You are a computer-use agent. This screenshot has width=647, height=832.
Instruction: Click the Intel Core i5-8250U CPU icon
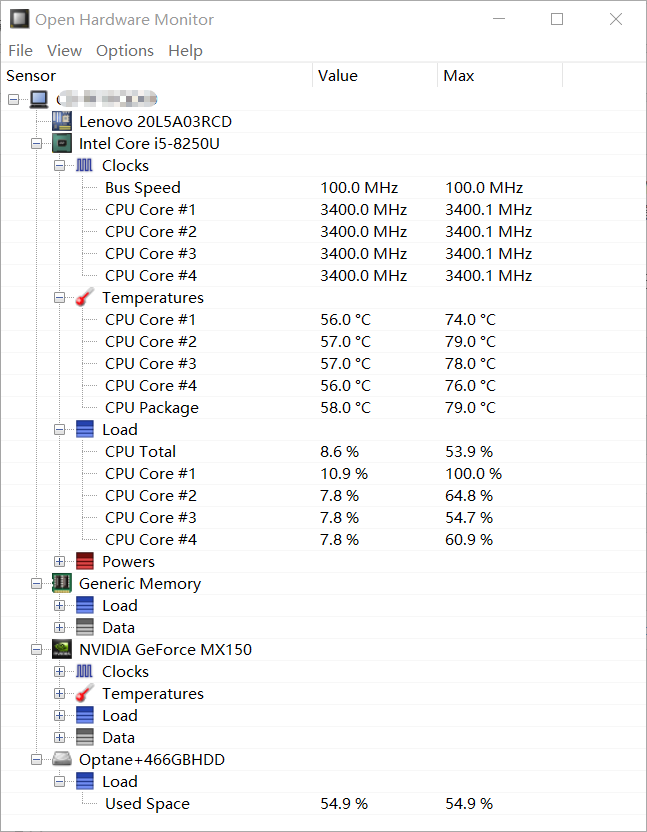(62, 143)
